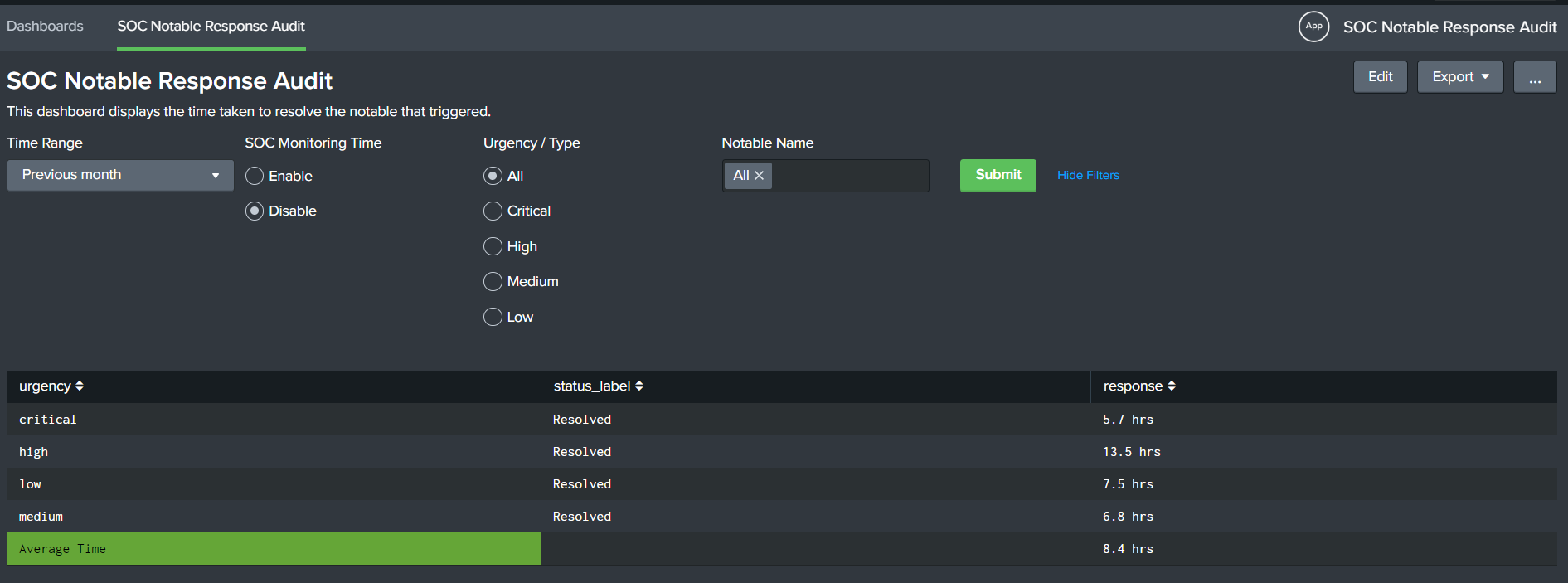The image size is (1568, 583).
Task: Click the App icon beside the dashboard title
Action: [x=1313, y=27]
